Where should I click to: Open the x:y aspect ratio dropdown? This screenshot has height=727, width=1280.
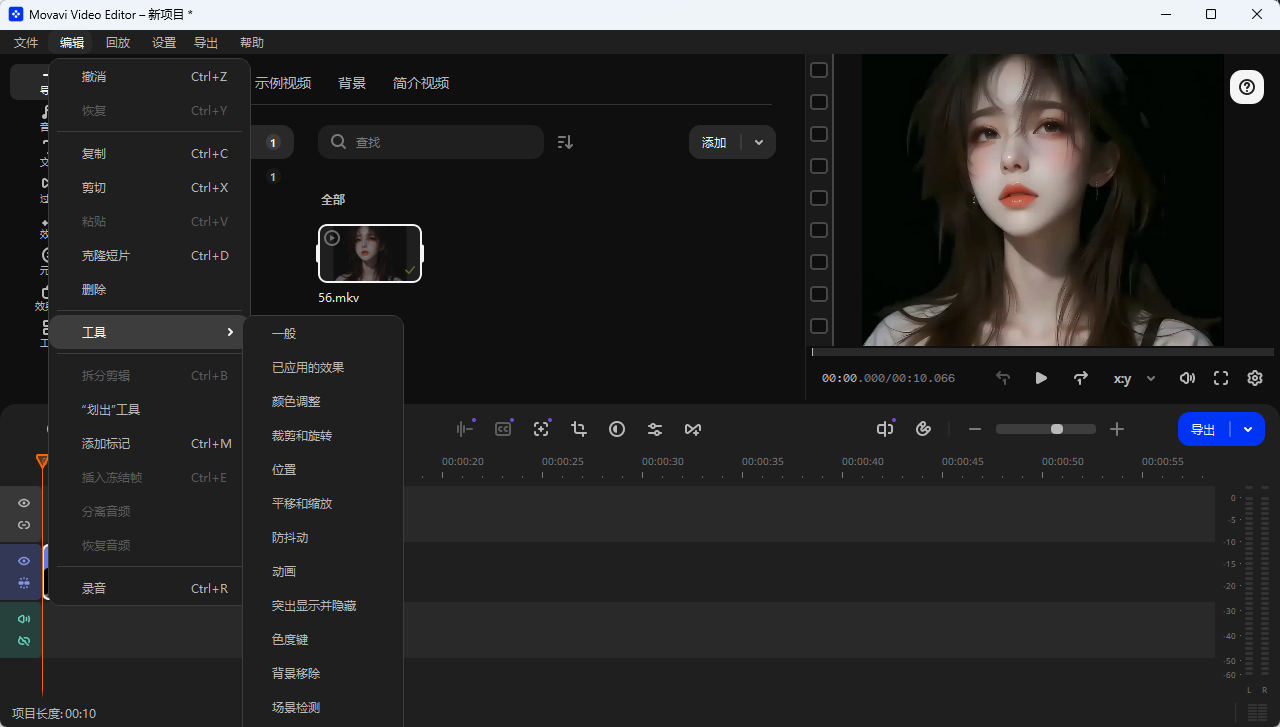tap(1134, 378)
